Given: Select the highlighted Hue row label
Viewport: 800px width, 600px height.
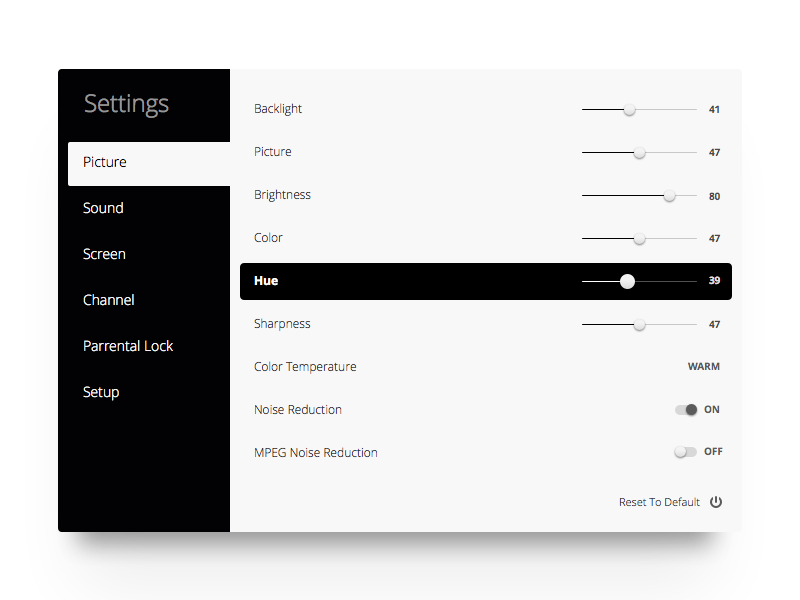Looking at the screenshot, I should (266, 281).
